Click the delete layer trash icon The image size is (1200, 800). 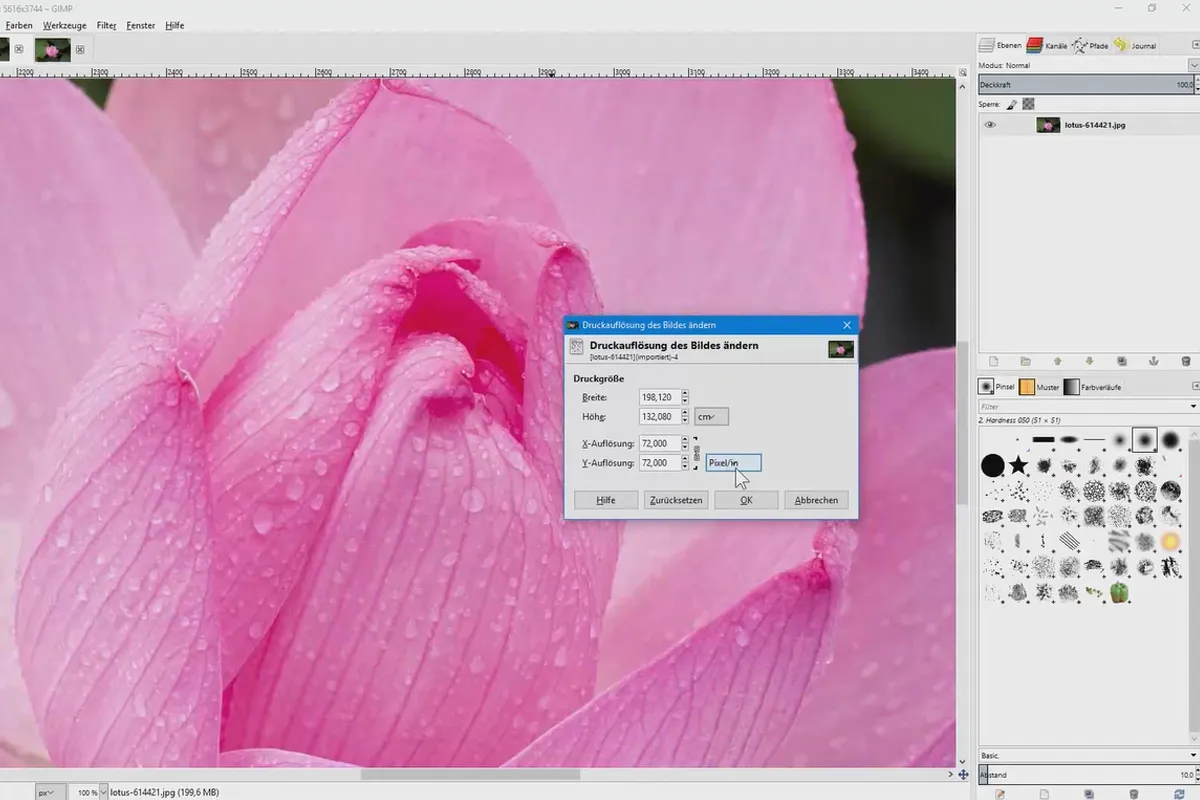tap(1186, 361)
